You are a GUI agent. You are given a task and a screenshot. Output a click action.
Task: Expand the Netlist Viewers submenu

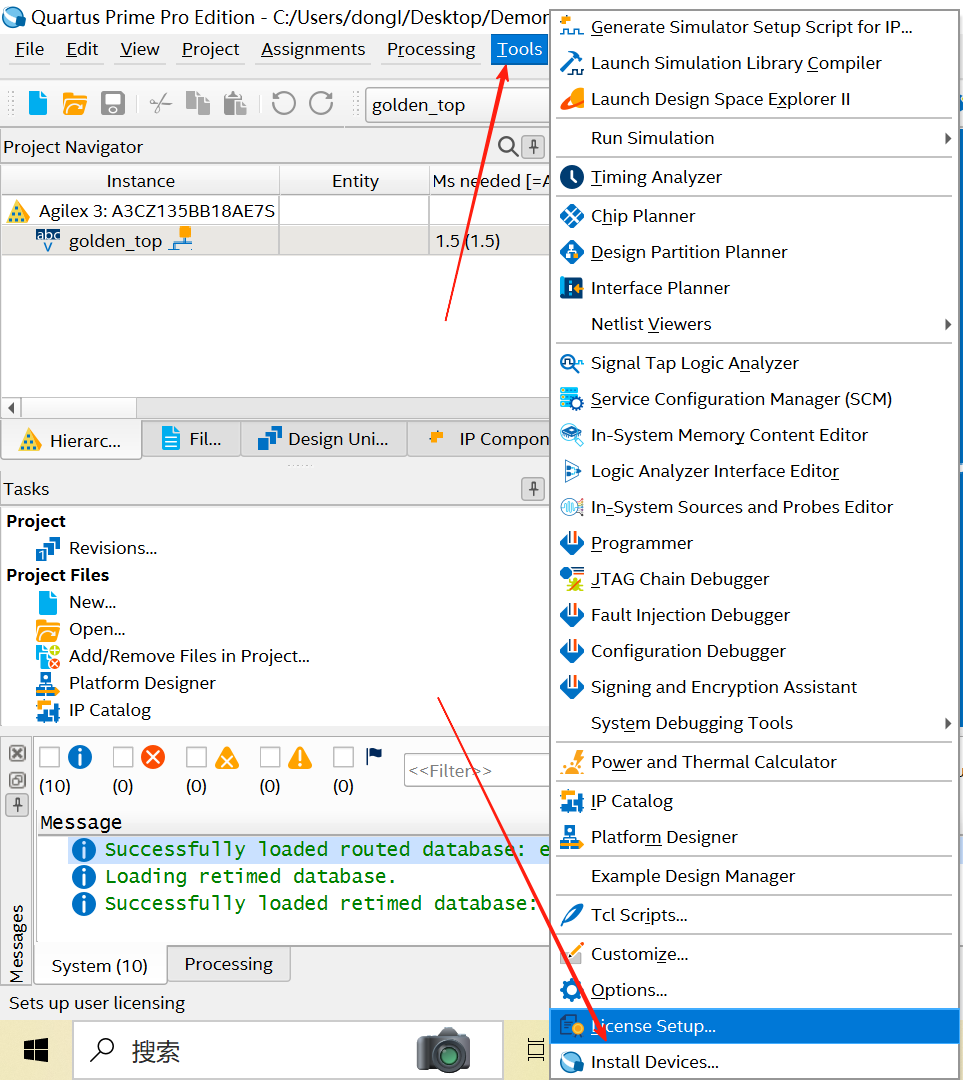[x=754, y=324]
